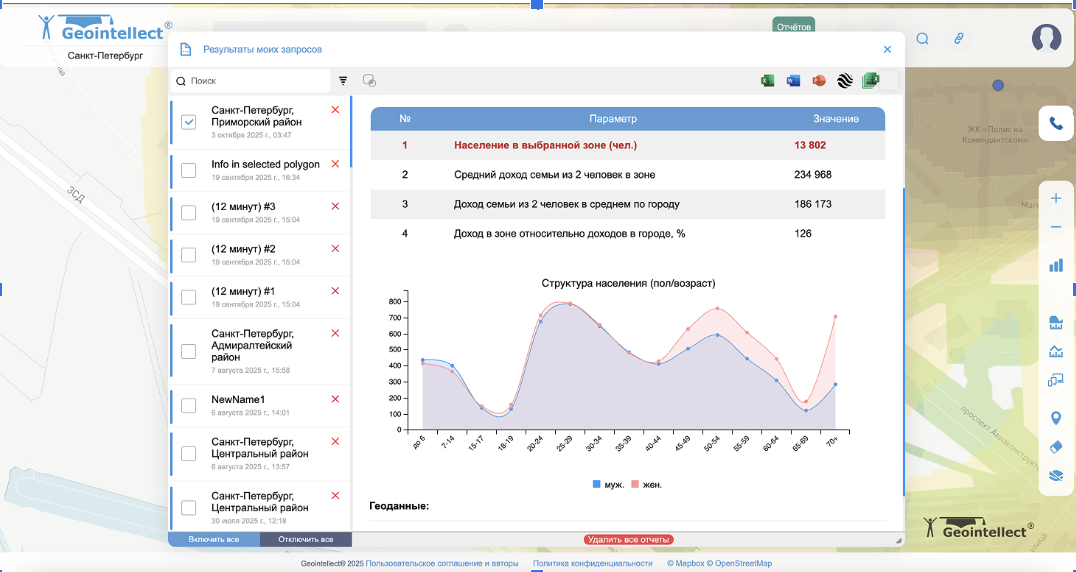1076x572 pixels.
Task: Select the eraser tool
Action: (x=1056, y=447)
